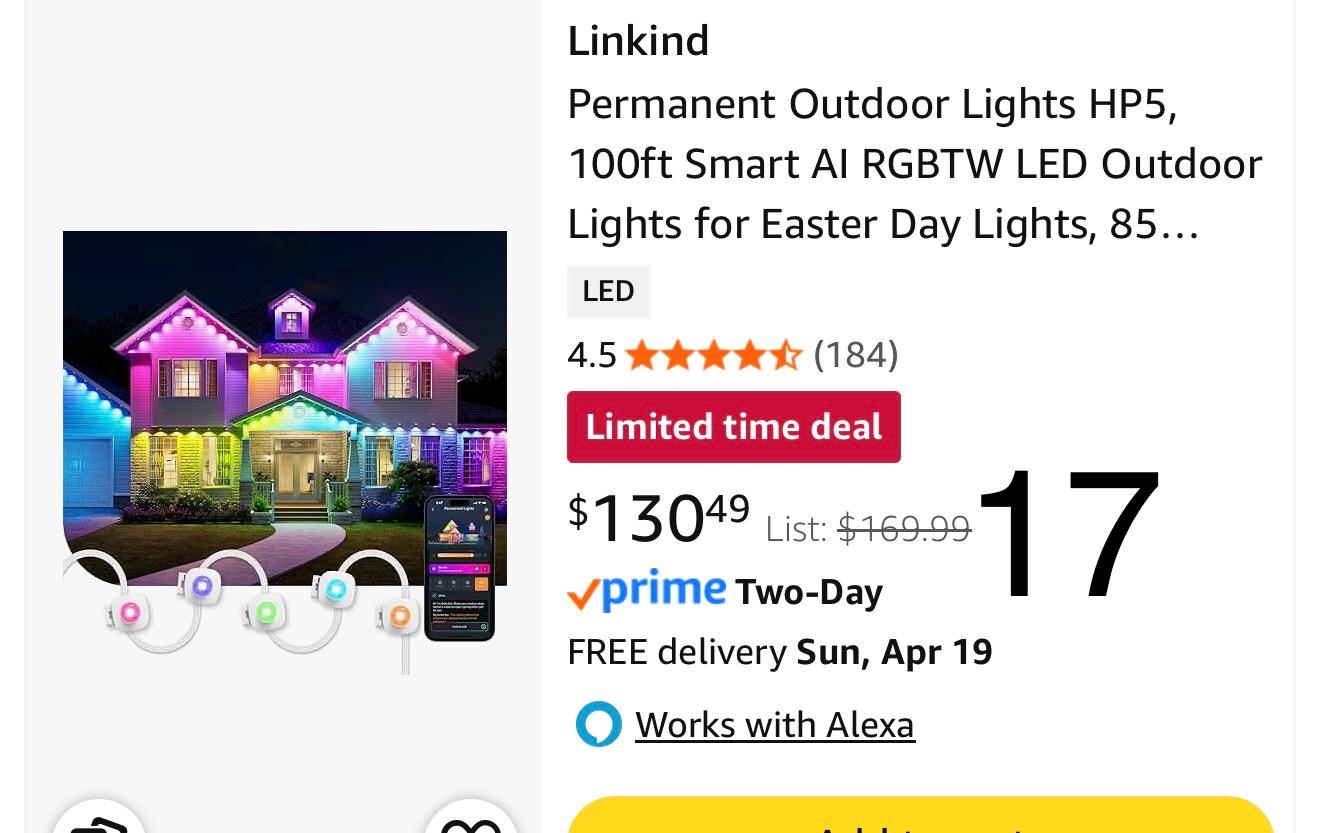Click the Linkind brand name
Screen dimensions: 1320x833
tap(638, 41)
